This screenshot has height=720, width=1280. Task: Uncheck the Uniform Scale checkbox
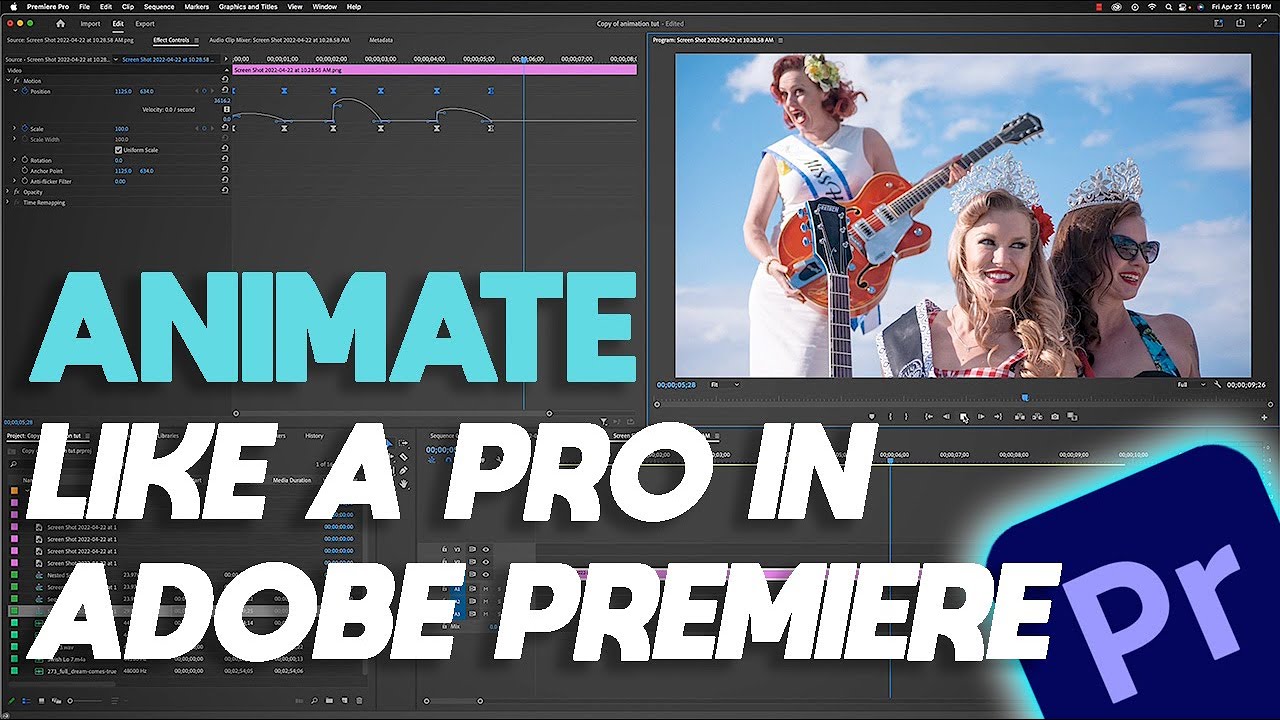pos(118,150)
